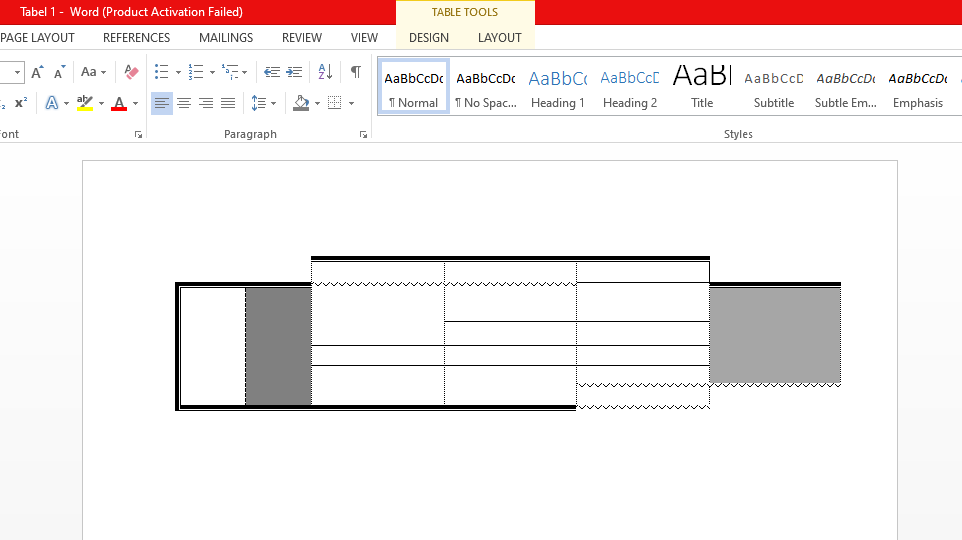Apply red font color

click(119, 103)
